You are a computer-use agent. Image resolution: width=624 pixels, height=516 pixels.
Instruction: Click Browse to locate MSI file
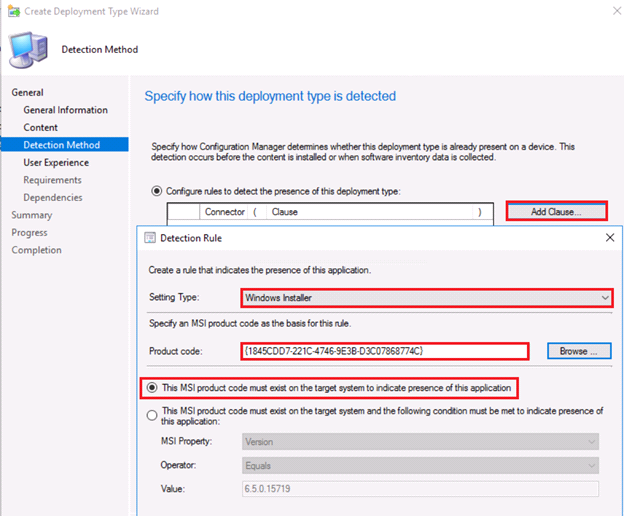coord(578,351)
